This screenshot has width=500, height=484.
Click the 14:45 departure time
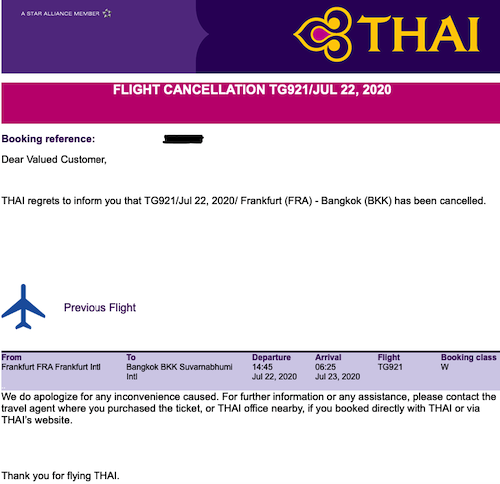click(262, 367)
